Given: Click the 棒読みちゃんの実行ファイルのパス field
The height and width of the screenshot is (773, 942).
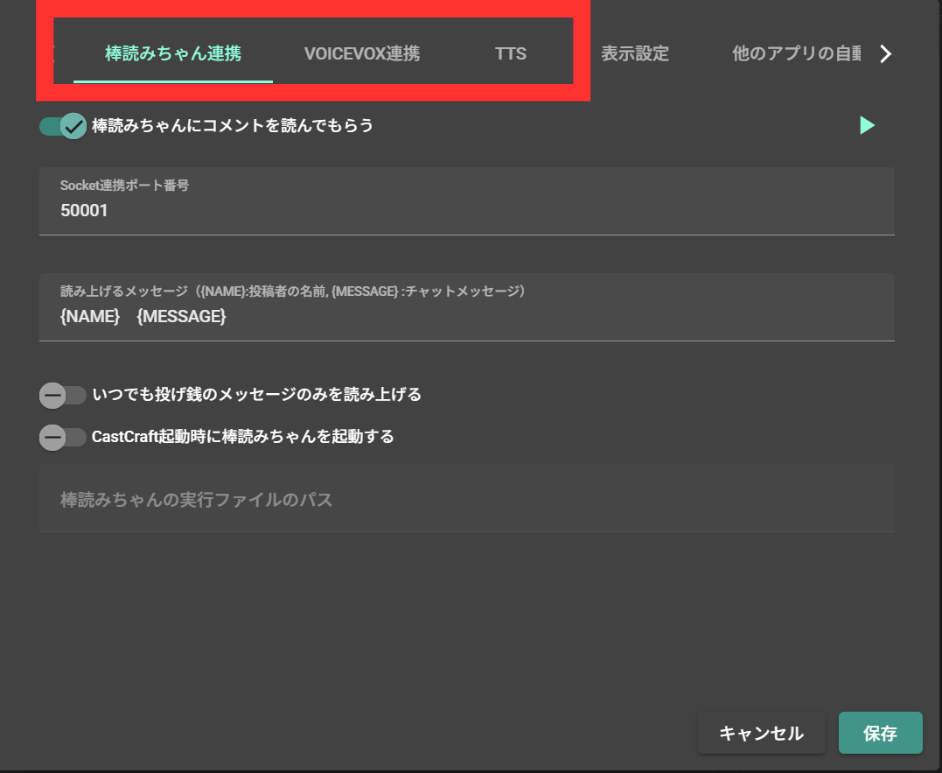Looking at the screenshot, I should [x=467, y=498].
